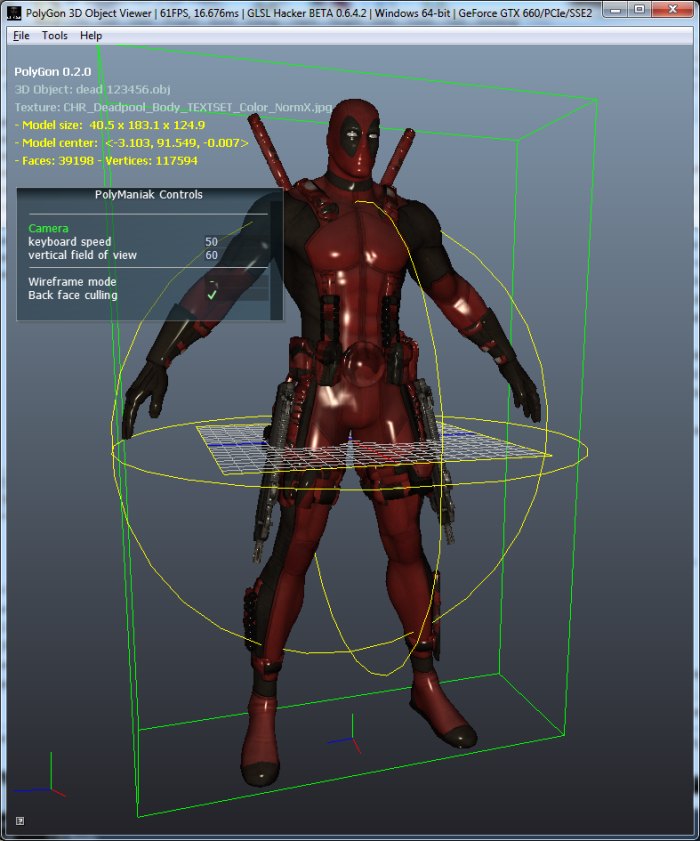Image resolution: width=700 pixels, height=841 pixels.
Task: Click the 'keyboard speed' label
Action: pos(70,242)
